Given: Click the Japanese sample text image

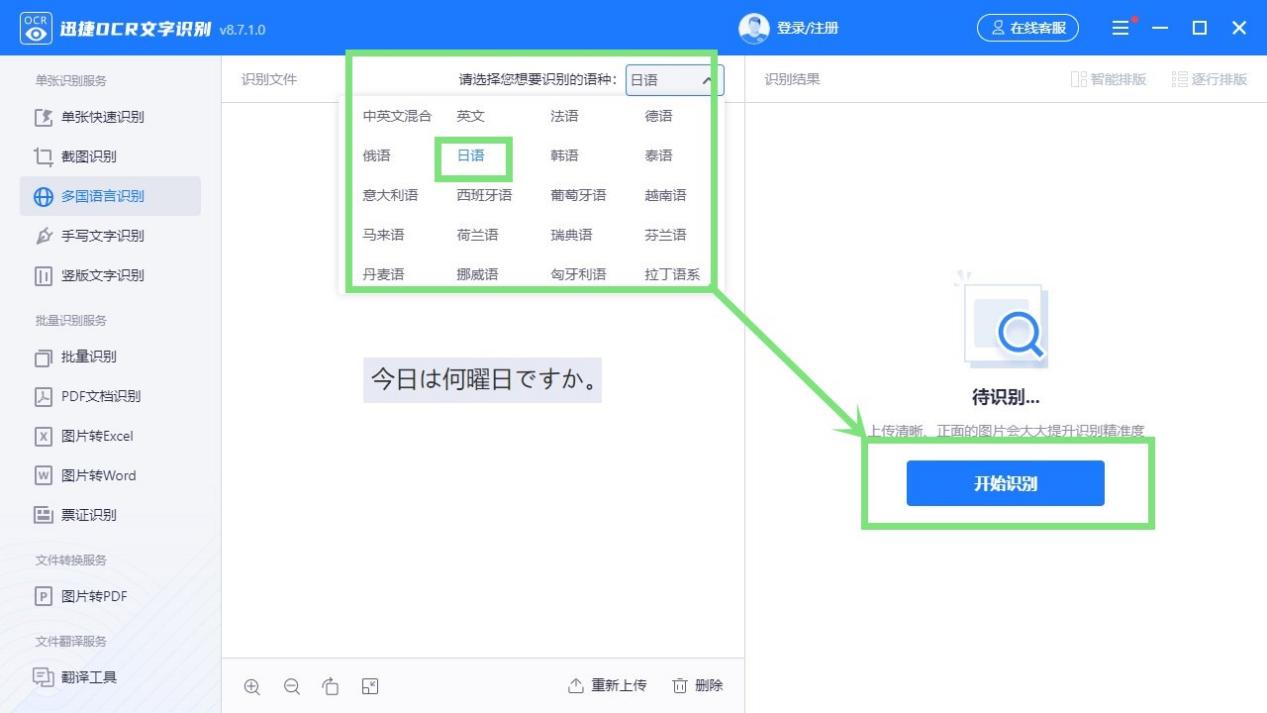Looking at the screenshot, I should 482,380.
